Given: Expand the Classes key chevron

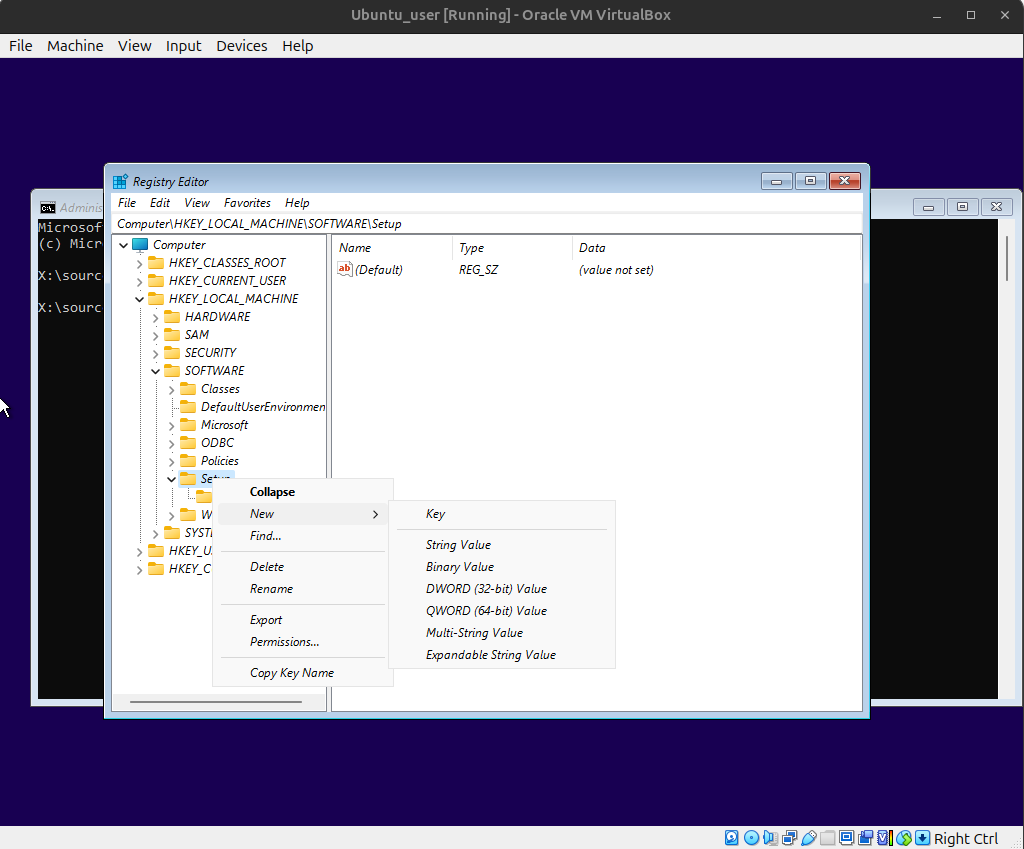Looking at the screenshot, I should click(x=171, y=390).
